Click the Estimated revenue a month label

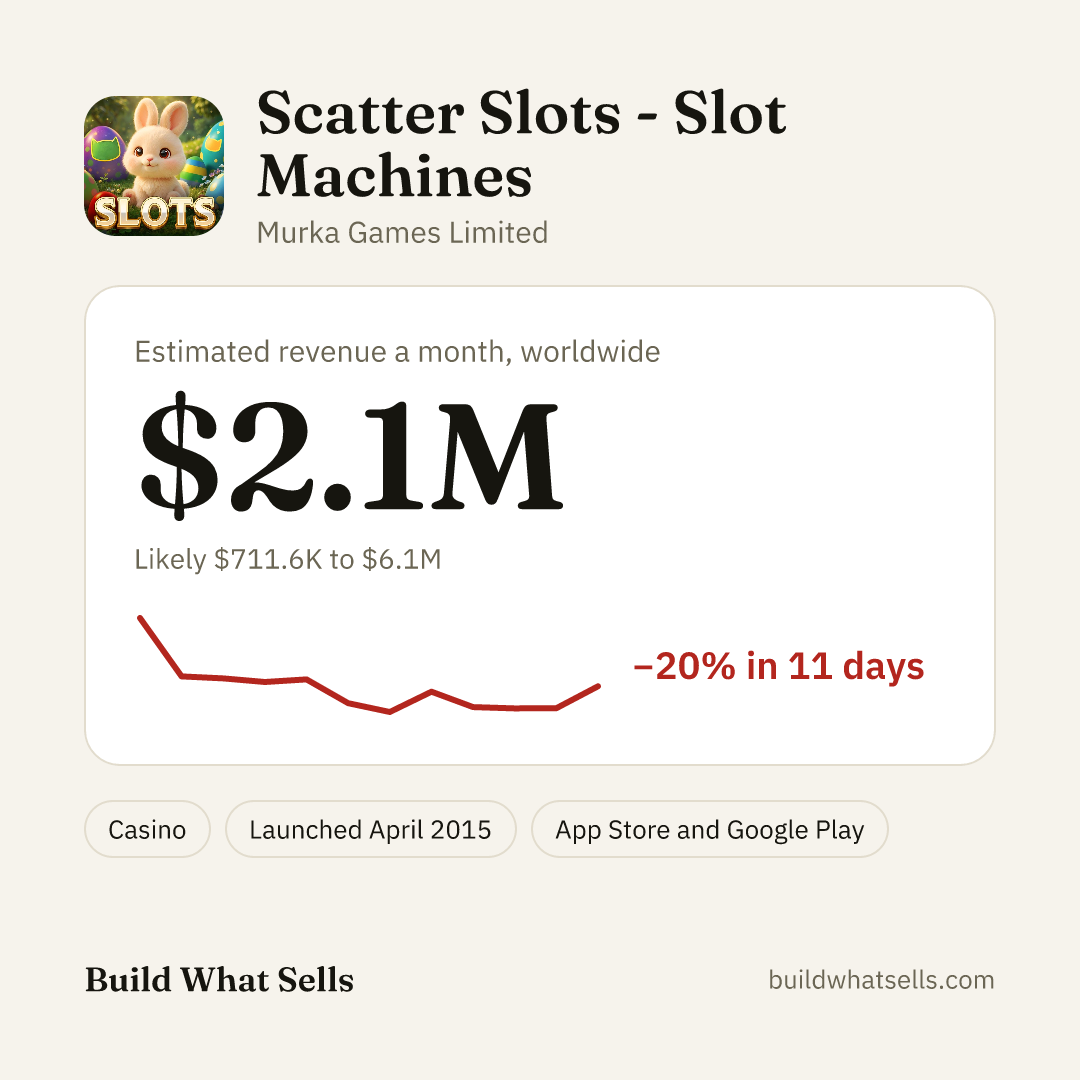[x=397, y=352]
